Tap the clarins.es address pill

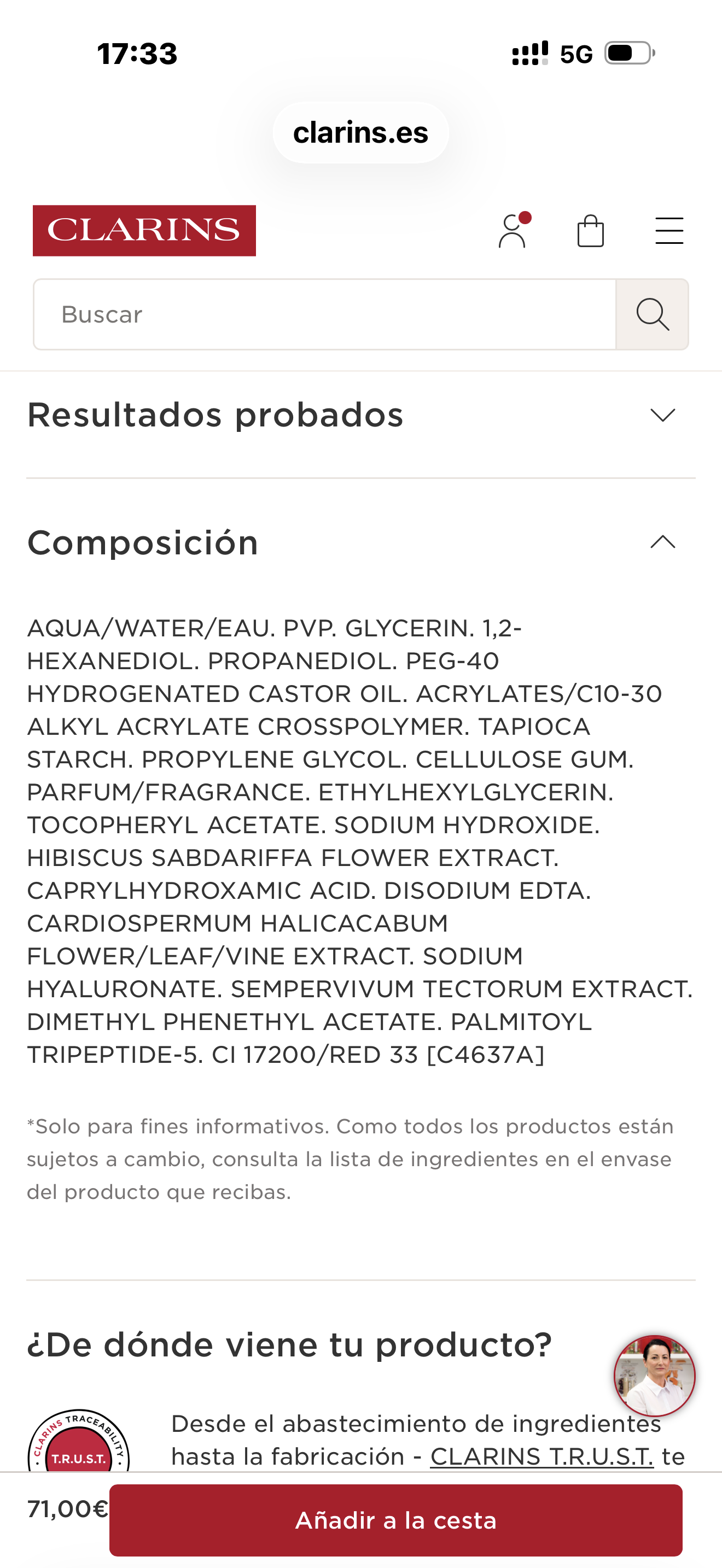361,133
